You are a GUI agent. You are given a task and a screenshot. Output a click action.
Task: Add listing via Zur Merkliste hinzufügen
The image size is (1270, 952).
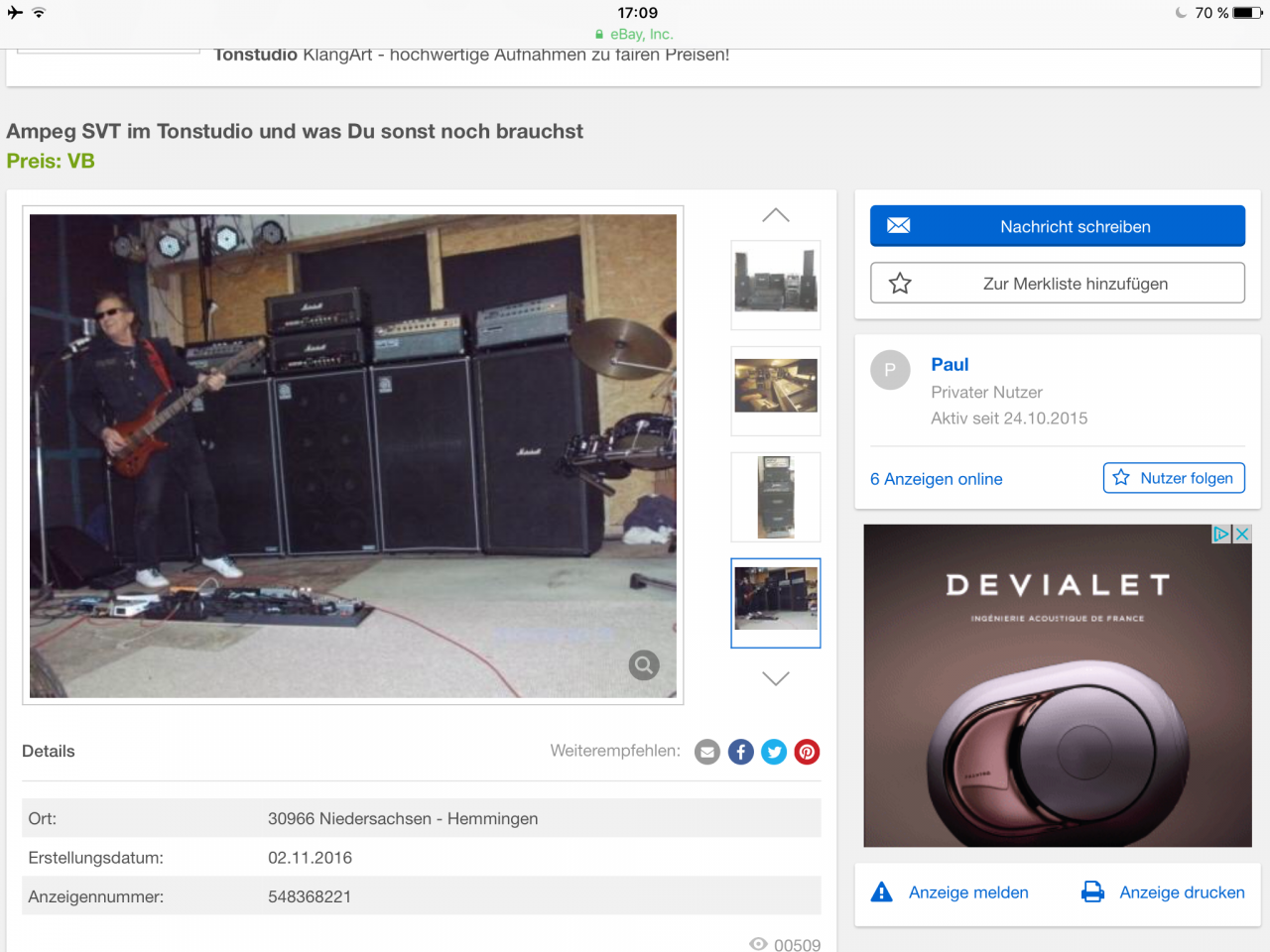tap(1058, 283)
